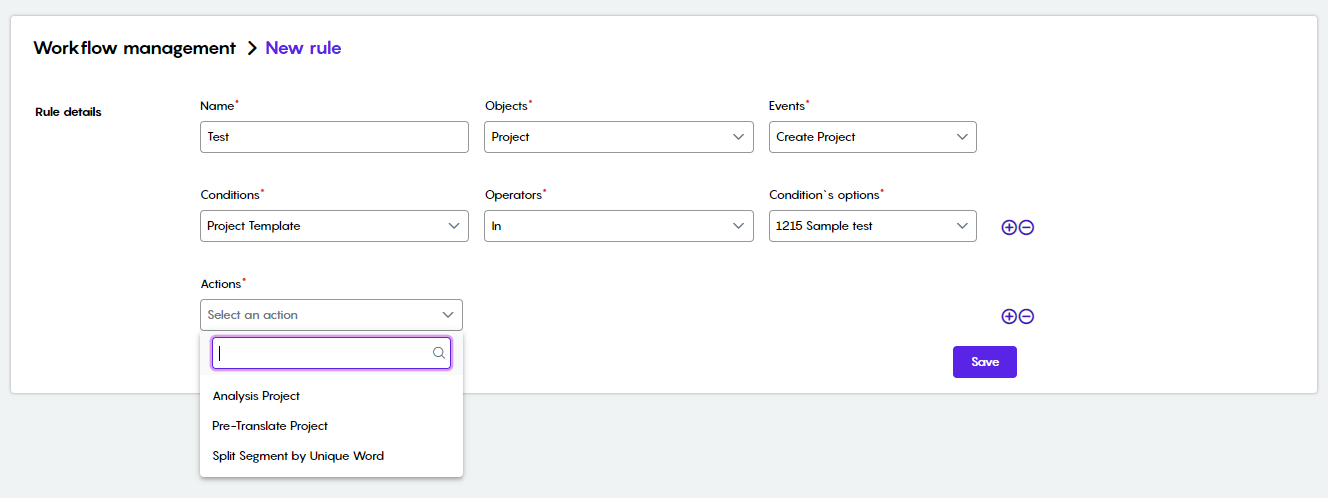
Task: Click the New rule breadcrumb title
Action: (x=303, y=48)
